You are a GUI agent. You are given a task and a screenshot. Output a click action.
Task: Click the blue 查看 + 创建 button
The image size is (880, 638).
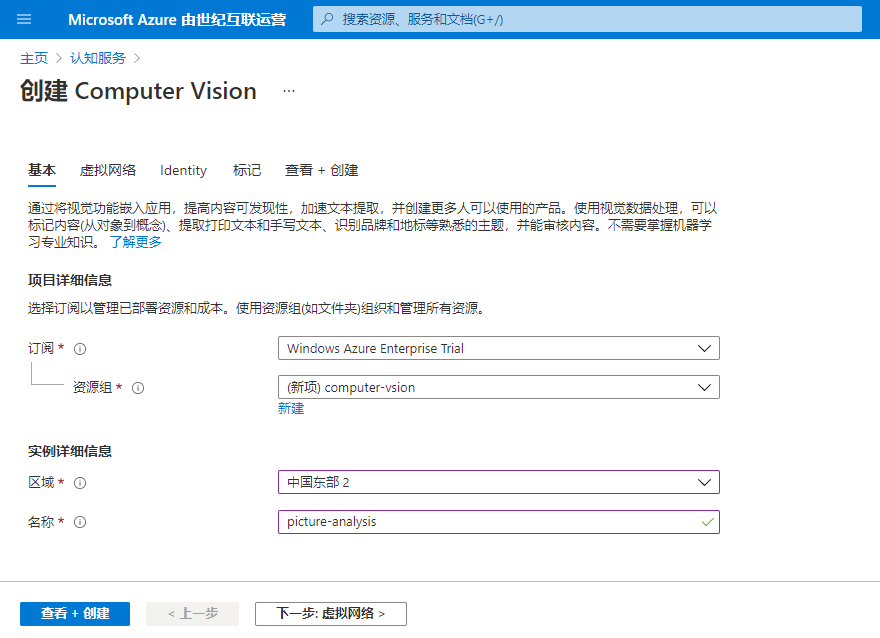pyautogui.click(x=75, y=614)
